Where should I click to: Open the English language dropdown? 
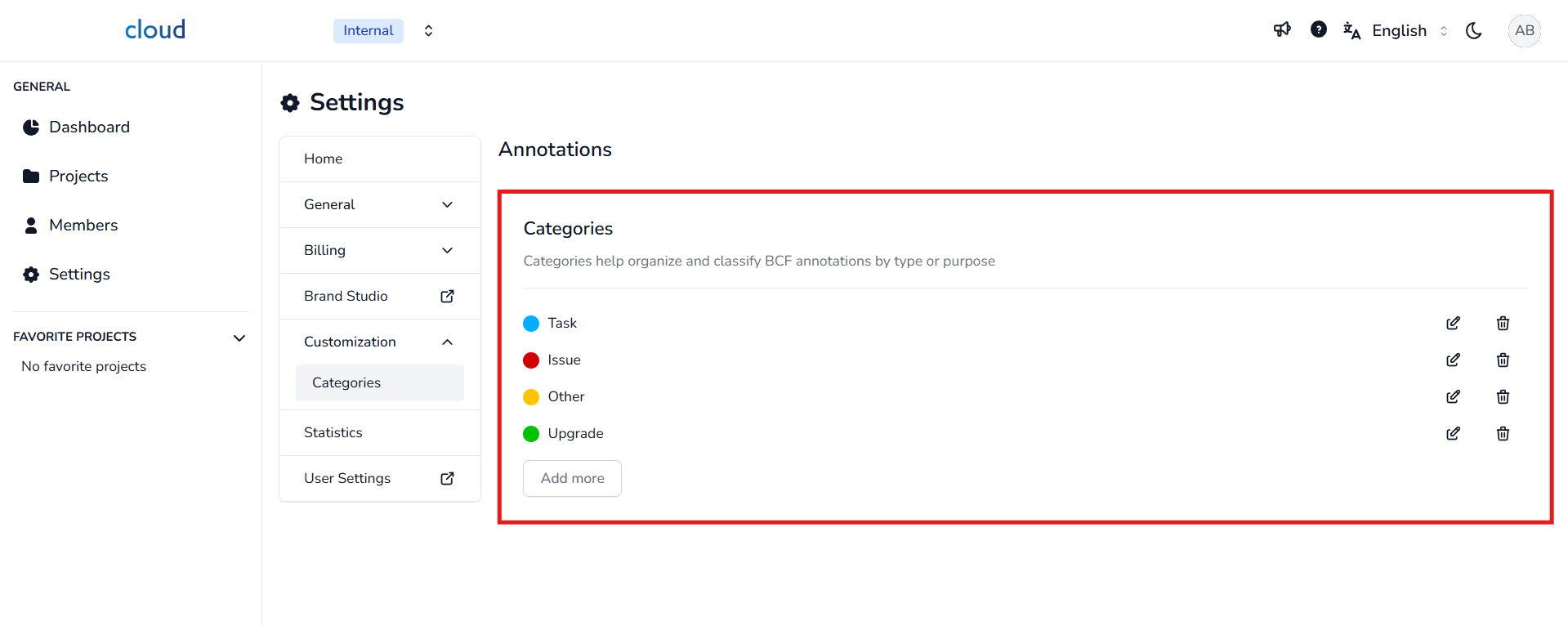pyautogui.click(x=1399, y=31)
